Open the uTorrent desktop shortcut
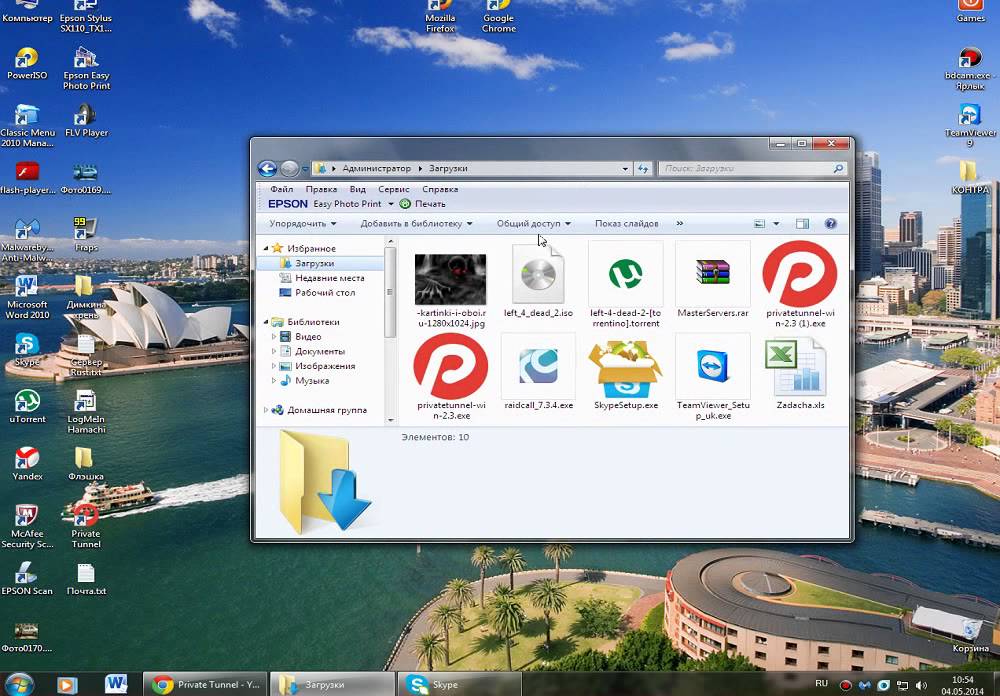 [x=27, y=407]
